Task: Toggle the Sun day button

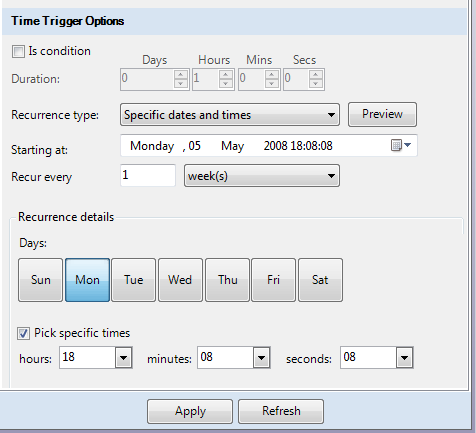Action: pos(40,280)
